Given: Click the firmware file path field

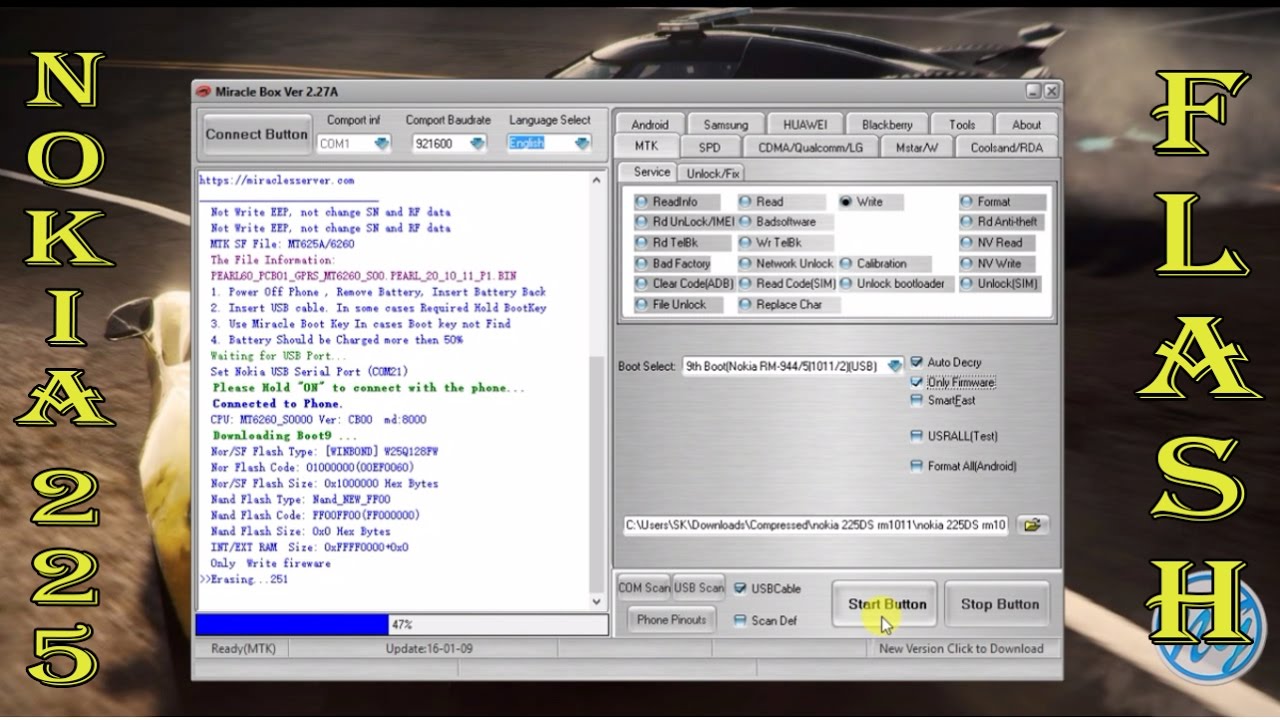Looking at the screenshot, I should [x=816, y=524].
